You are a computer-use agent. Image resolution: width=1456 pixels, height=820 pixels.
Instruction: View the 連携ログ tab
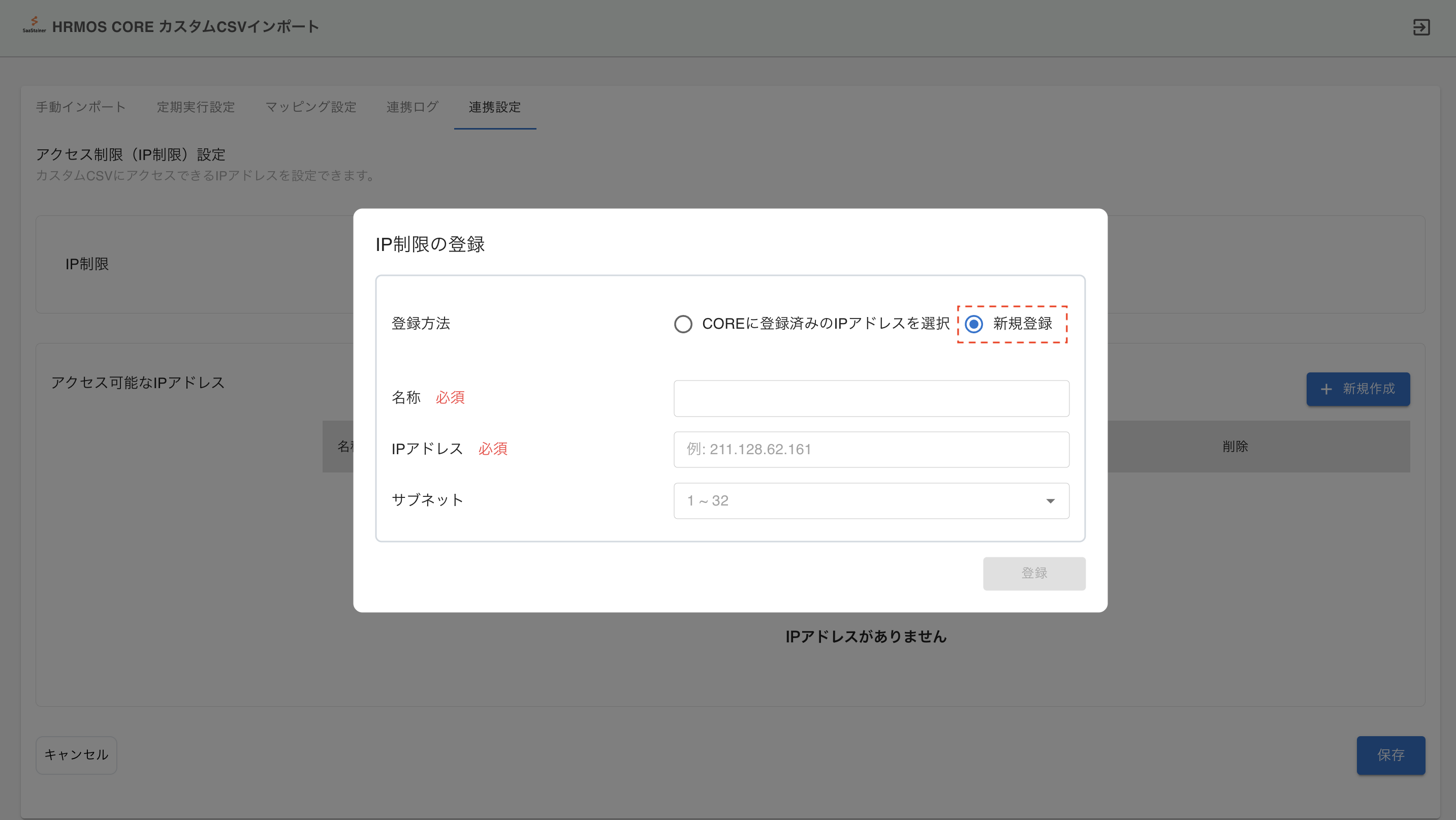[x=412, y=107]
